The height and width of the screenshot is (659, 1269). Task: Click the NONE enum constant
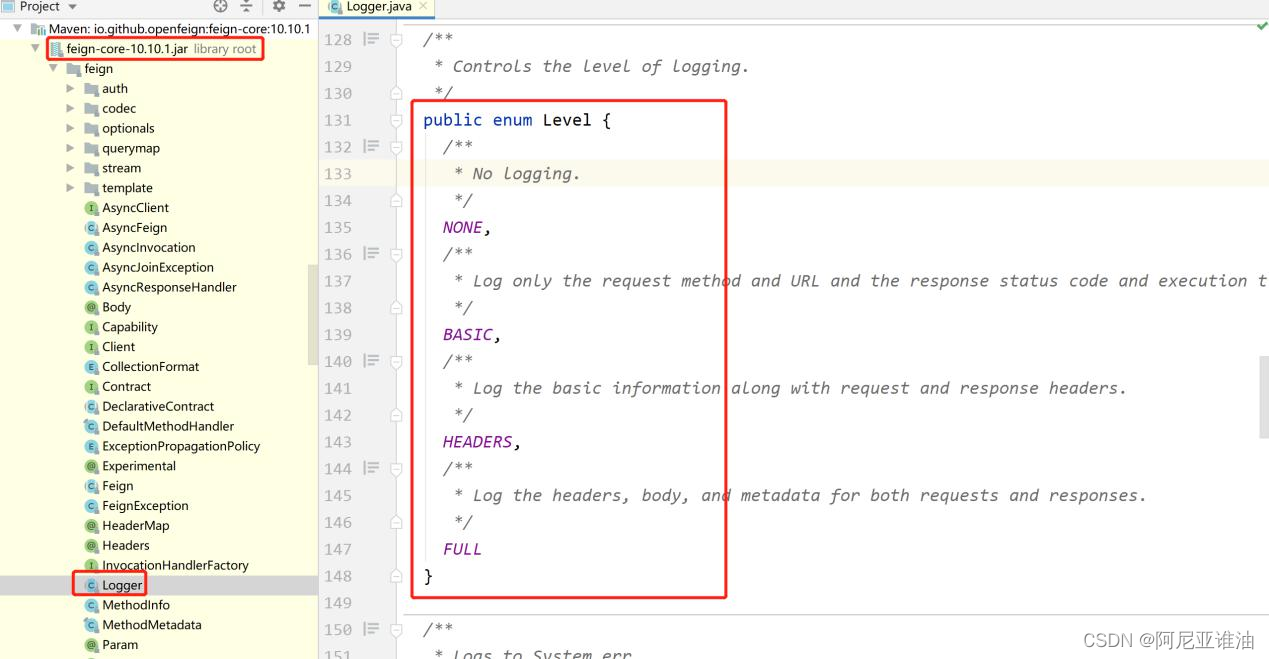click(463, 227)
